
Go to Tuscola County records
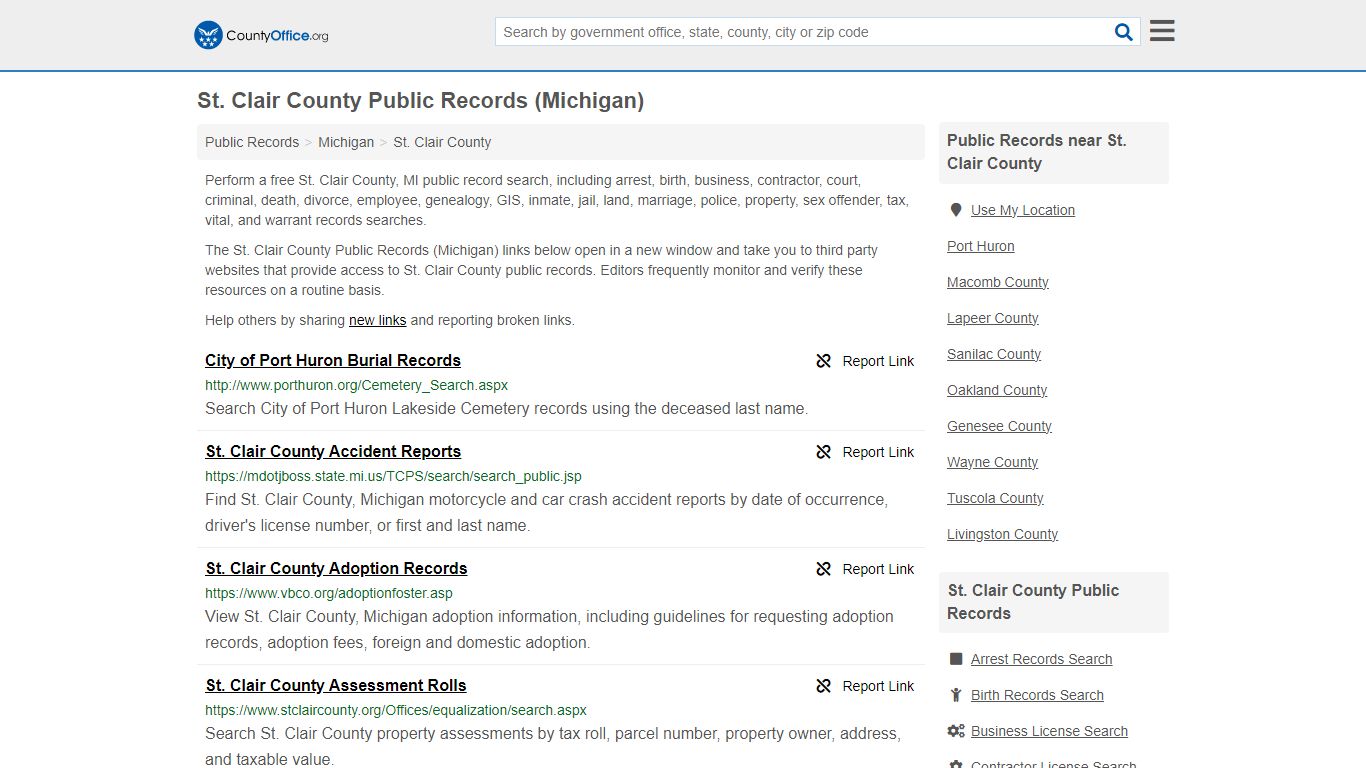(x=995, y=498)
